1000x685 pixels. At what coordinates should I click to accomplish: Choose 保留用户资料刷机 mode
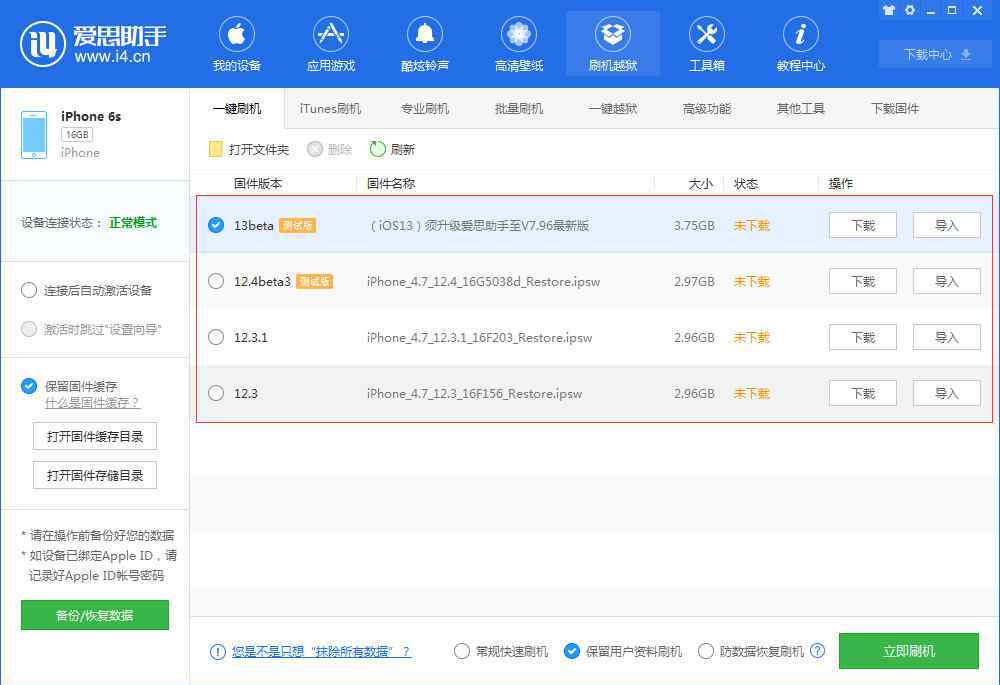click(572, 651)
